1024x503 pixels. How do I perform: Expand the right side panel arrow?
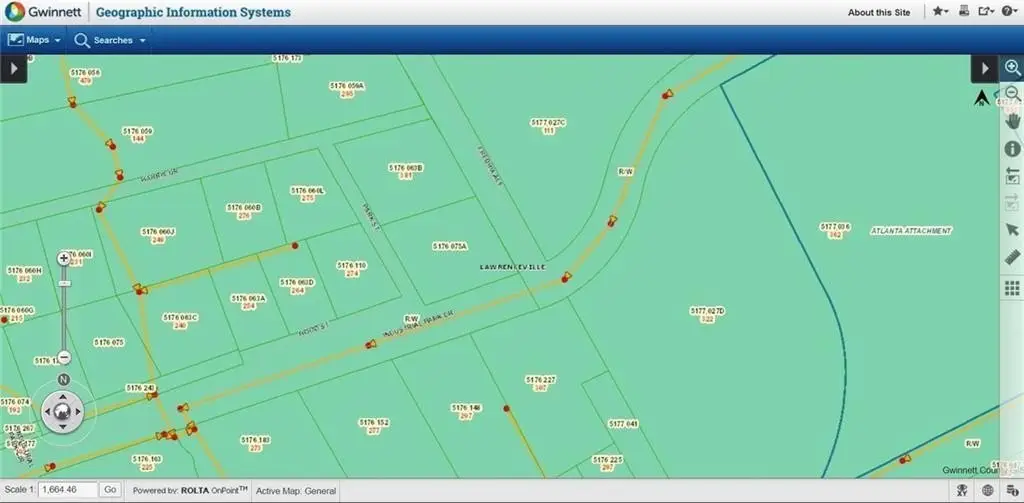[985, 69]
